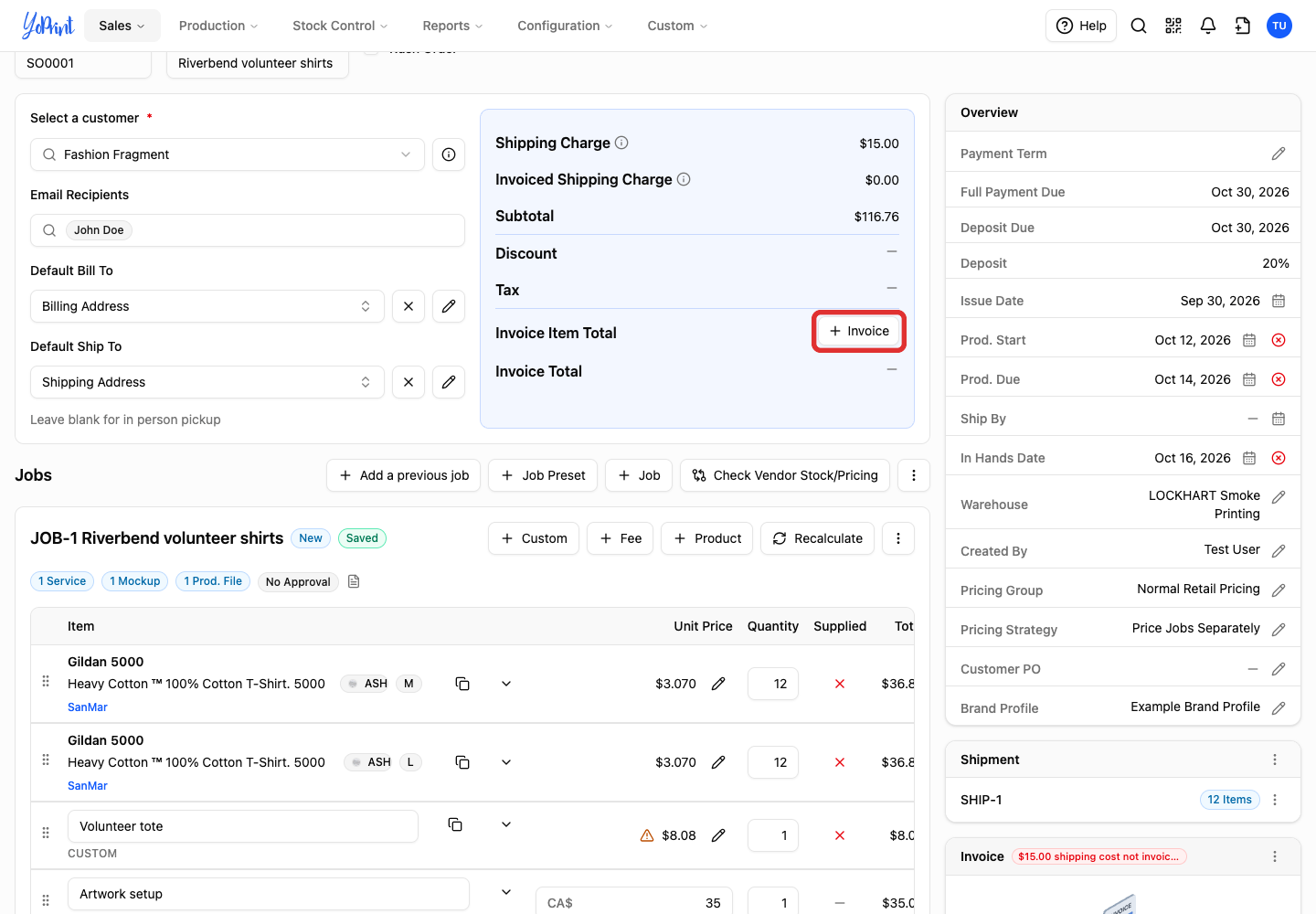Open the global search icon
This screenshot has width=1316, height=914.
[1139, 26]
